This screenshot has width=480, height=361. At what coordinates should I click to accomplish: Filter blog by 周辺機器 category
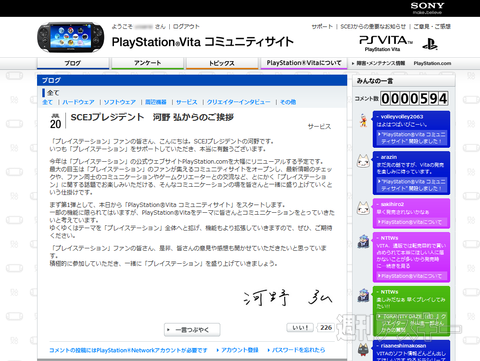click(156, 102)
